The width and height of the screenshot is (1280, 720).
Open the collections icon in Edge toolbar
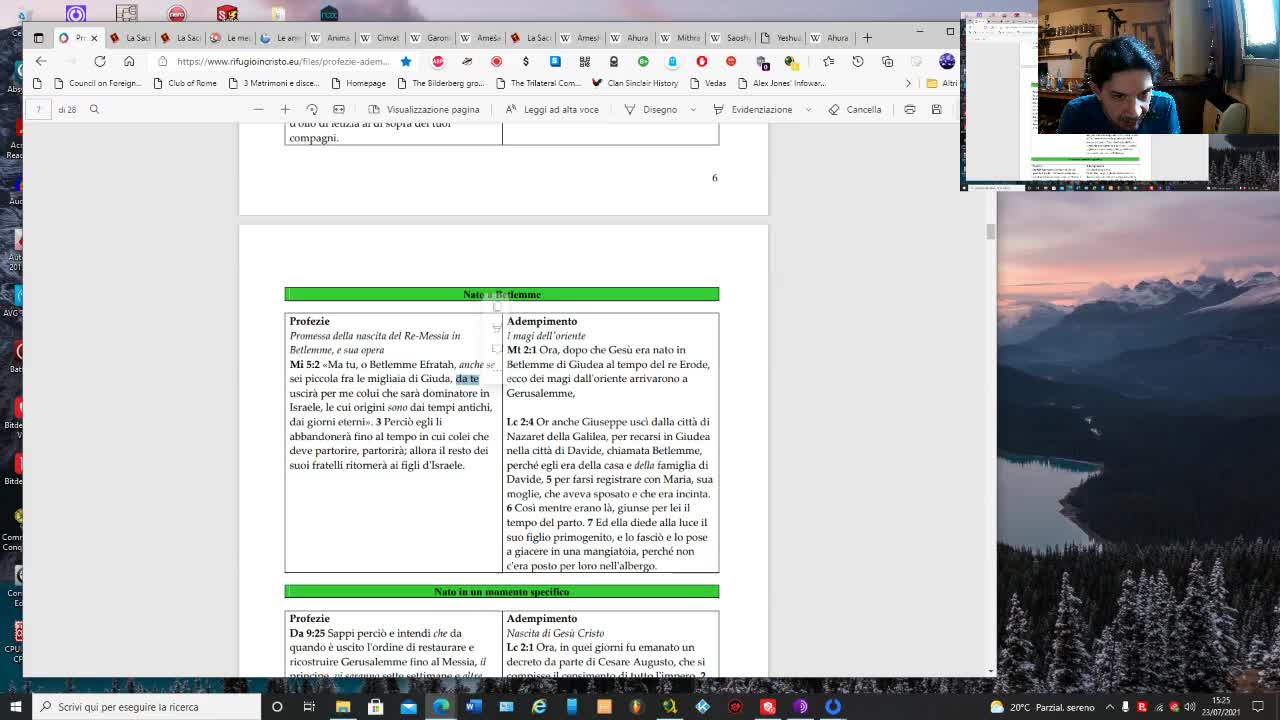click(x=887, y=61)
